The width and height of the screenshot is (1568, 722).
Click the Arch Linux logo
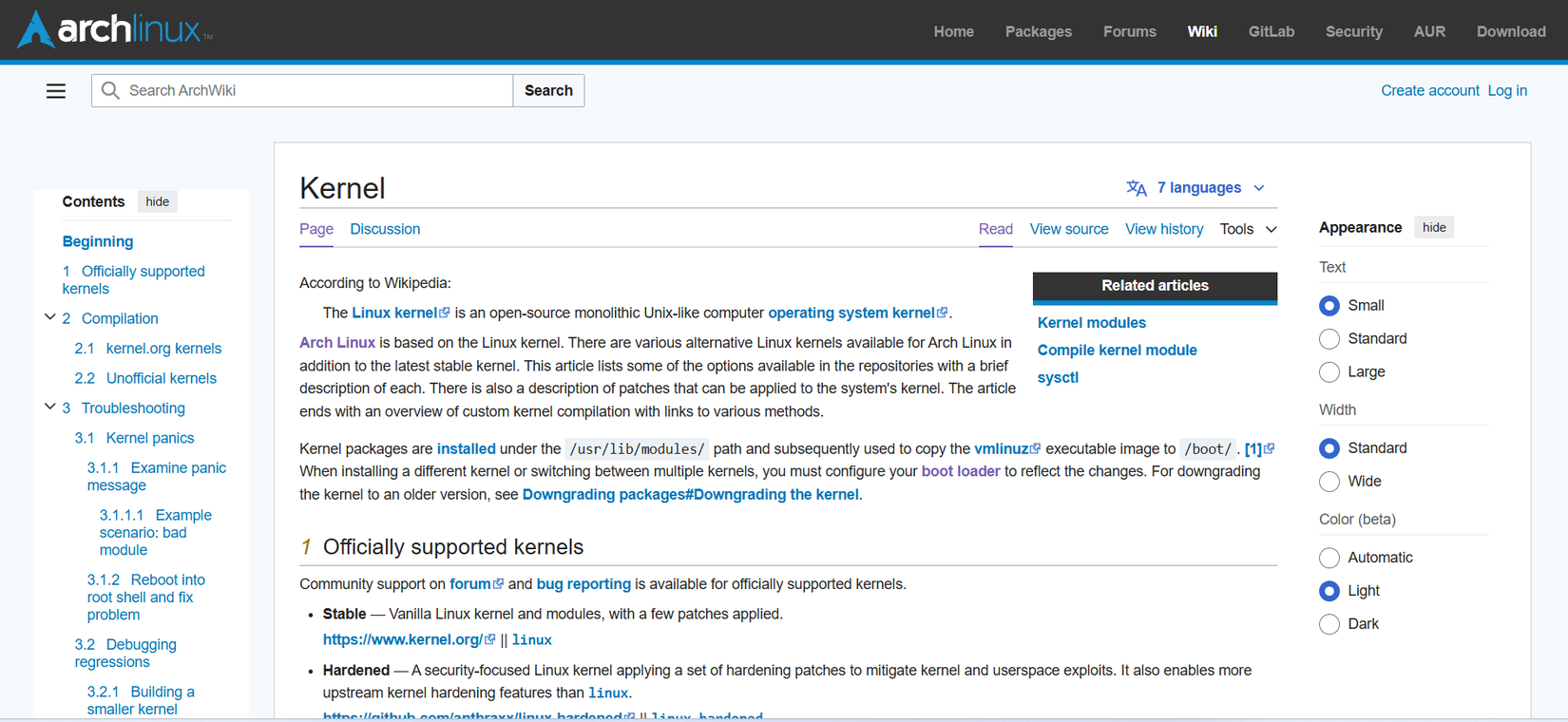tap(114, 29)
